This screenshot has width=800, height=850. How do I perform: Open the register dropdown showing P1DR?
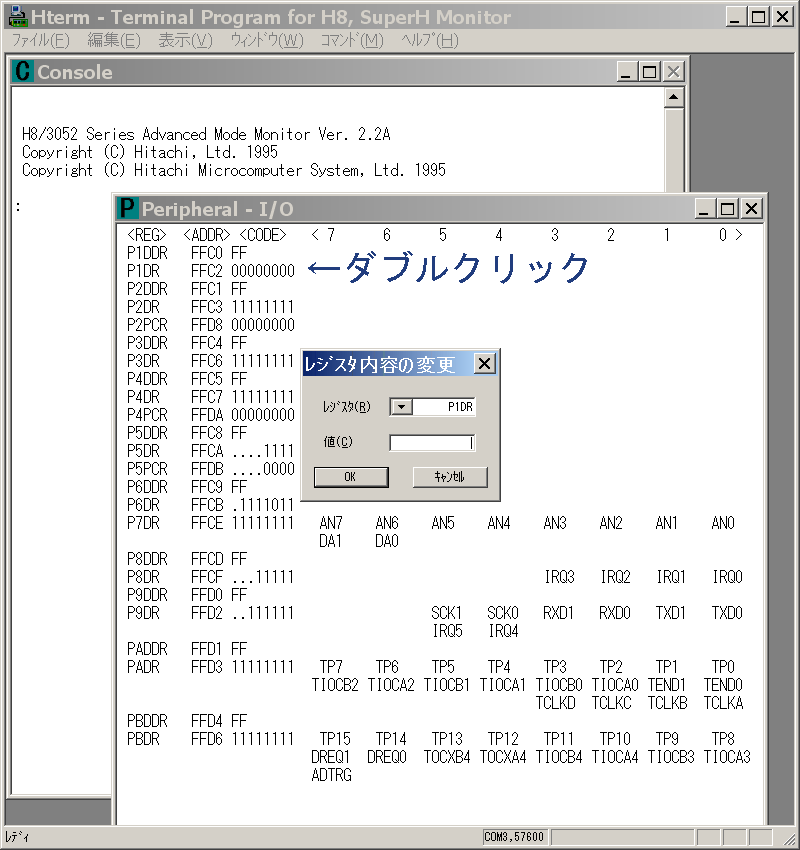click(x=401, y=407)
